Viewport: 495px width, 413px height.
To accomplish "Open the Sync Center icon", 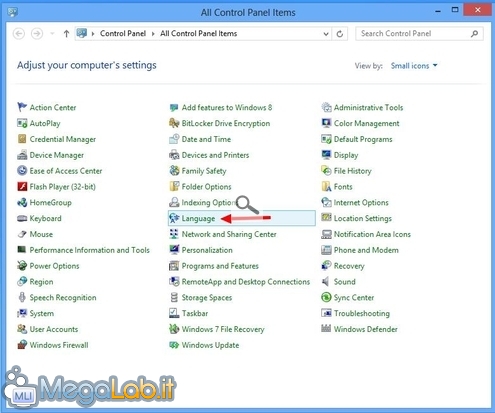I will coord(326,297).
